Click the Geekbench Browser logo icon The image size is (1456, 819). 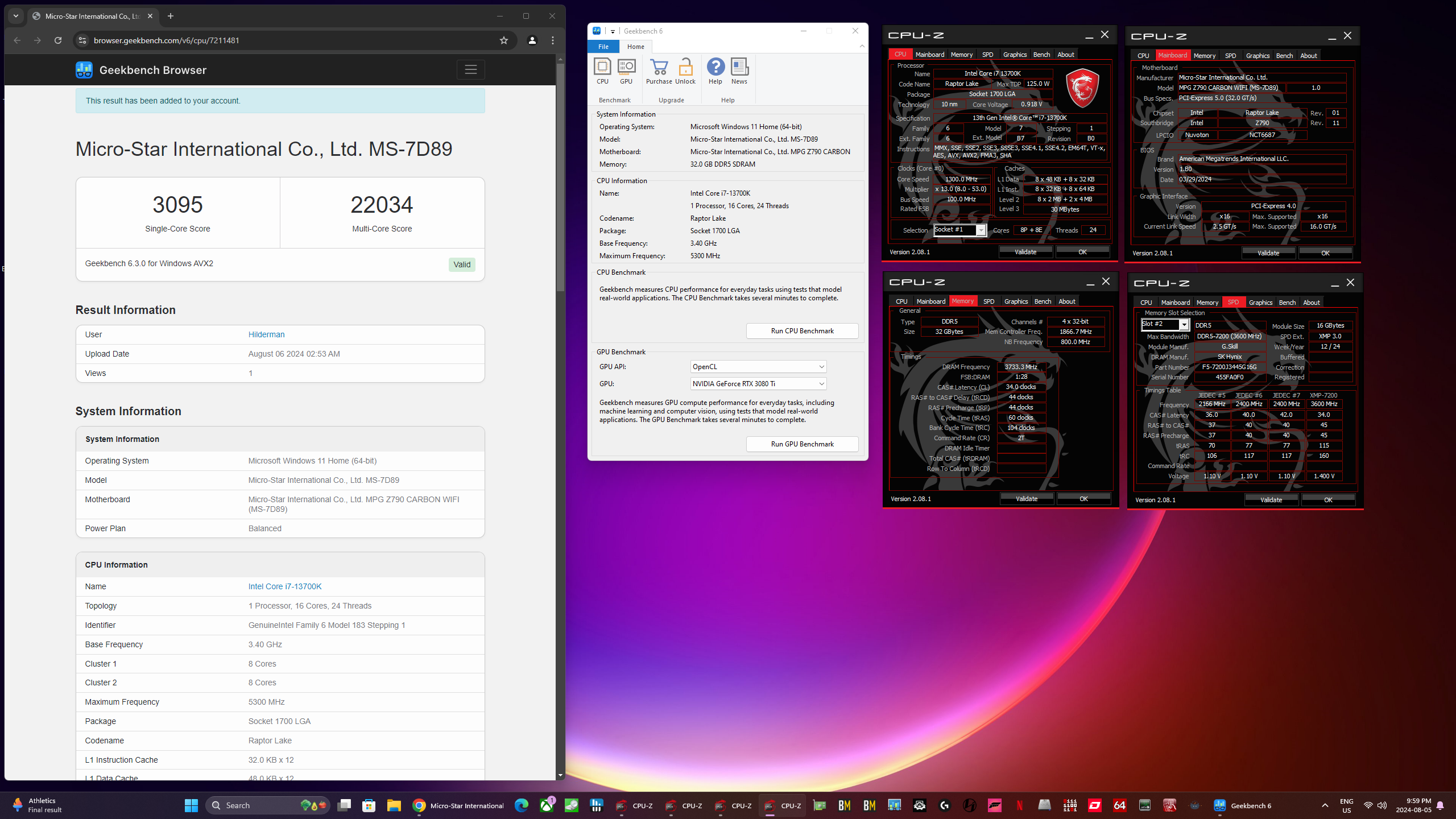(x=84, y=70)
